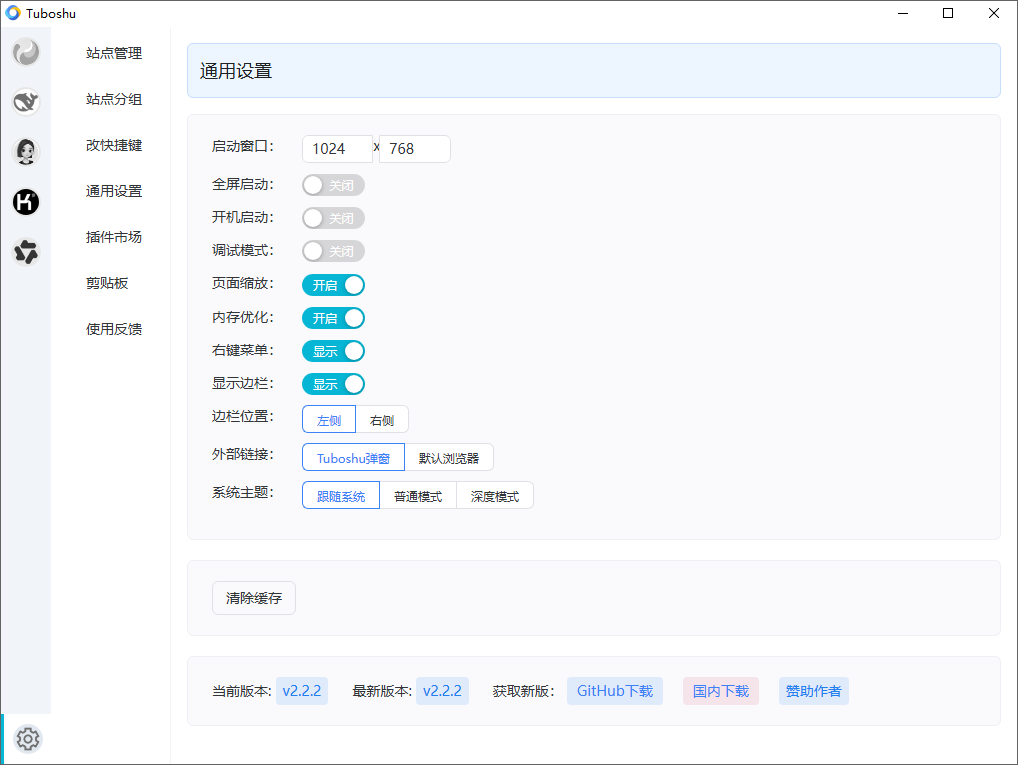
Task: Click the 外部链接 label
Action: (x=243, y=455)
